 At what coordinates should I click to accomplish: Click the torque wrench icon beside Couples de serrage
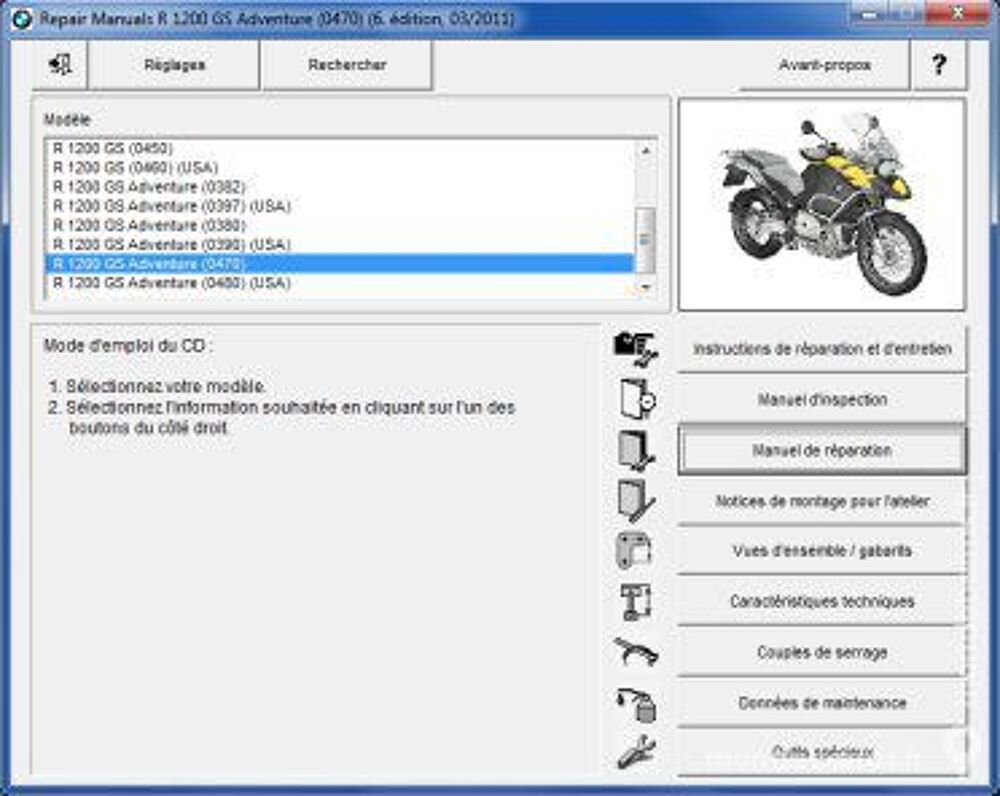click(636, 652)
